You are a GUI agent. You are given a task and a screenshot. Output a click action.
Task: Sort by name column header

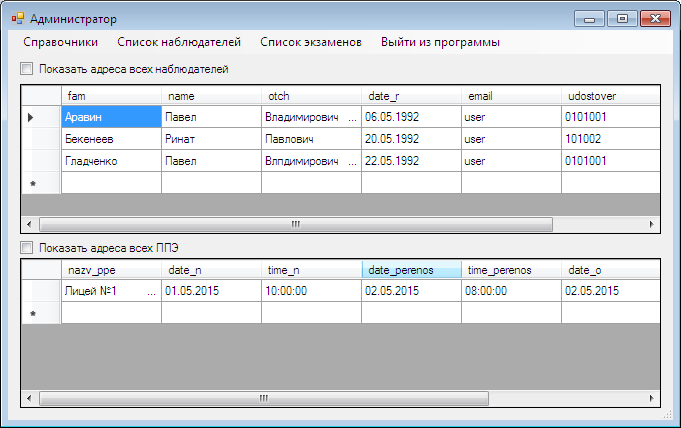(x=211, y=96)
